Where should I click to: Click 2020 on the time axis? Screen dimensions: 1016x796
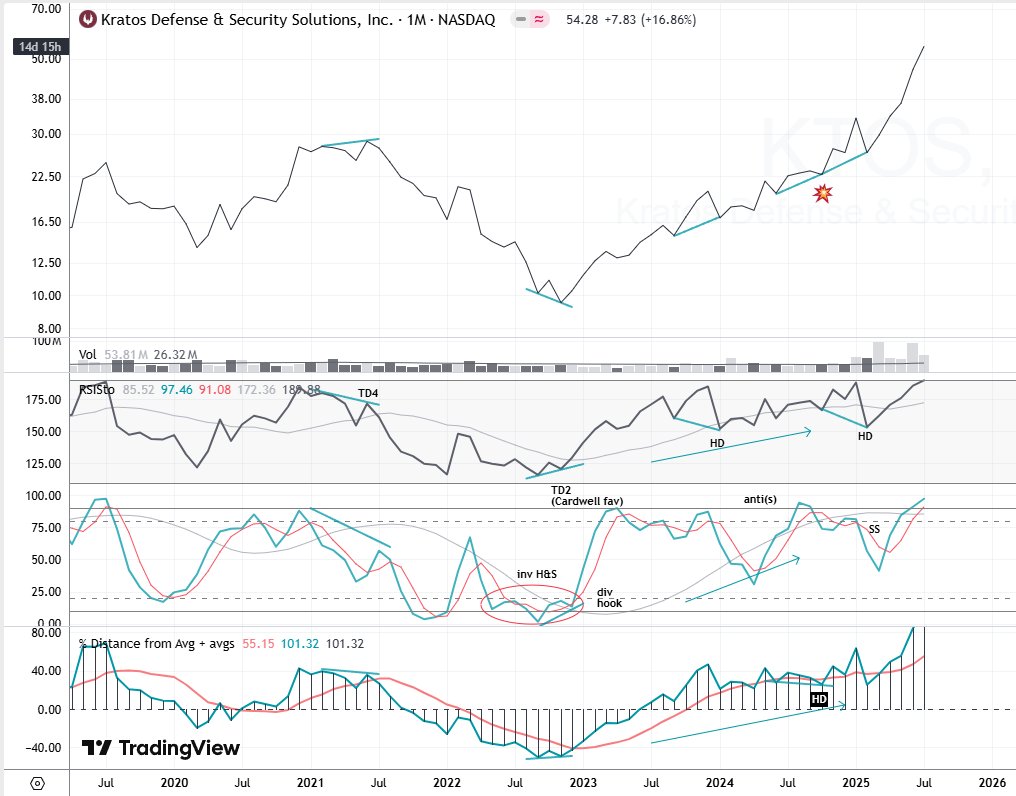[174, 782]
